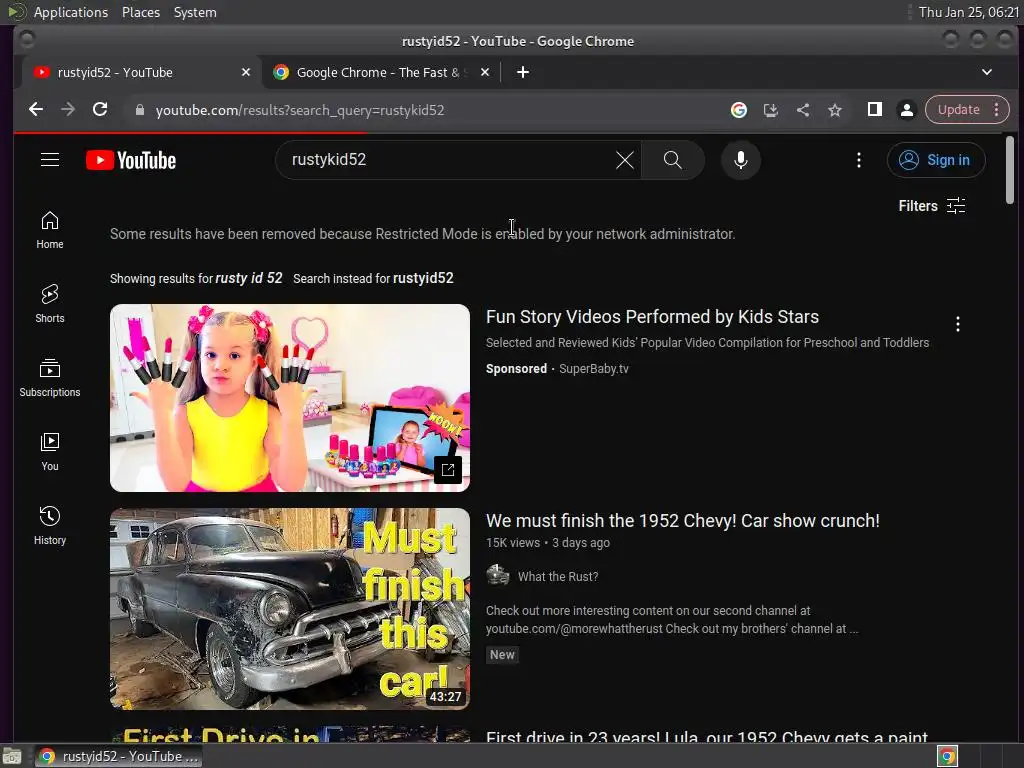Click the YouTube logo
1024x768 pixels.
[131, 160]
